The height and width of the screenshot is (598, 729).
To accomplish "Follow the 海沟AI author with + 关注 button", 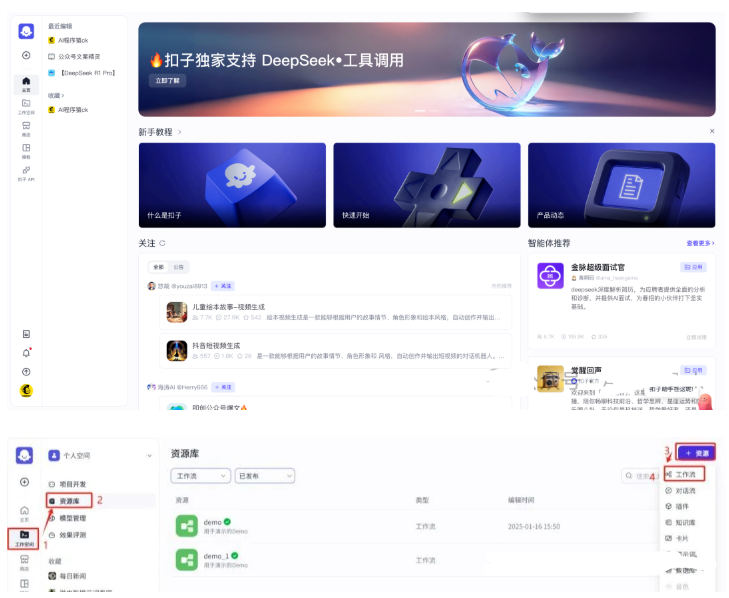I will pyautogui.click(x=223, y=387).
